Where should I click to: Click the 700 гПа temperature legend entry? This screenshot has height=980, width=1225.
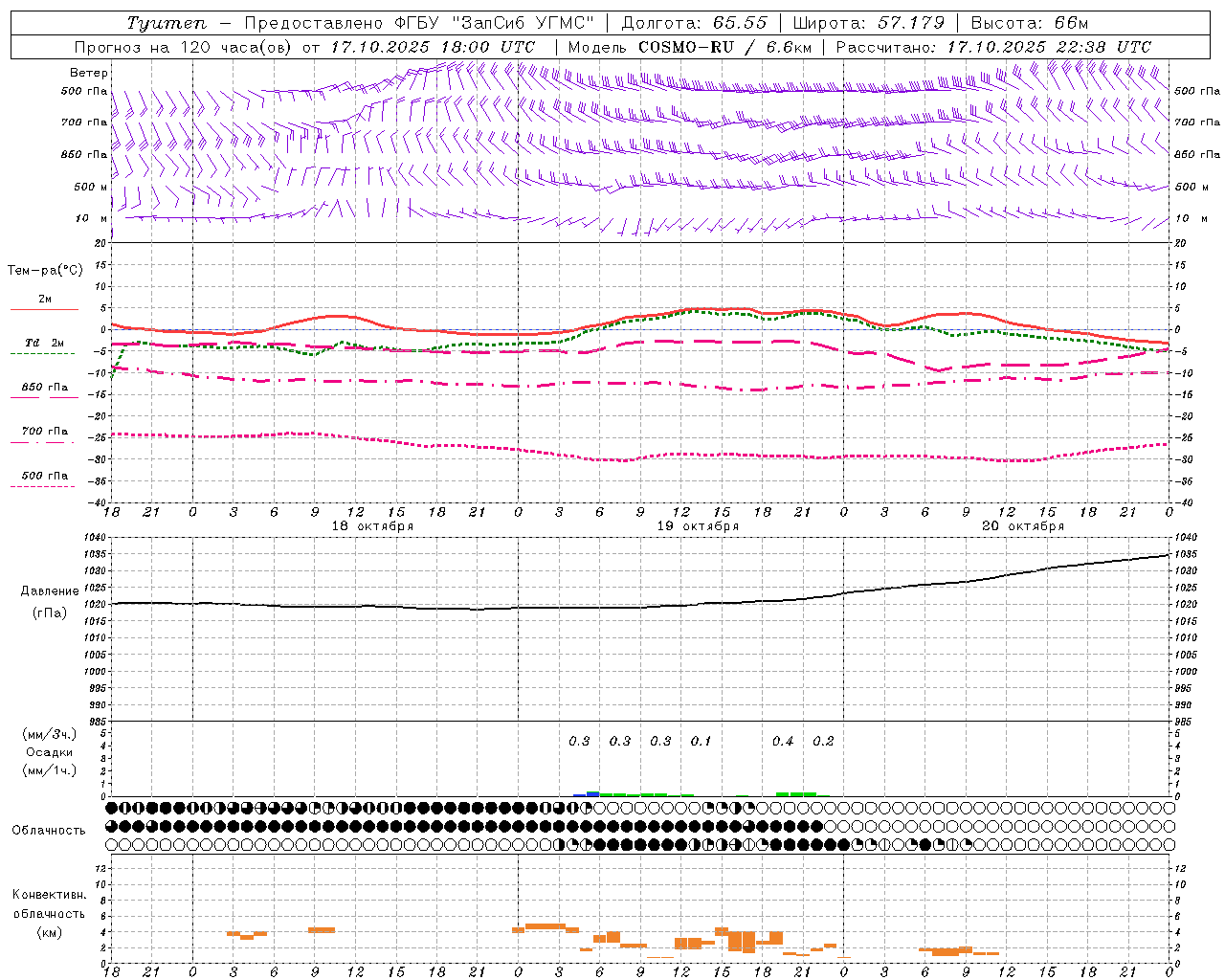(45, 431)
